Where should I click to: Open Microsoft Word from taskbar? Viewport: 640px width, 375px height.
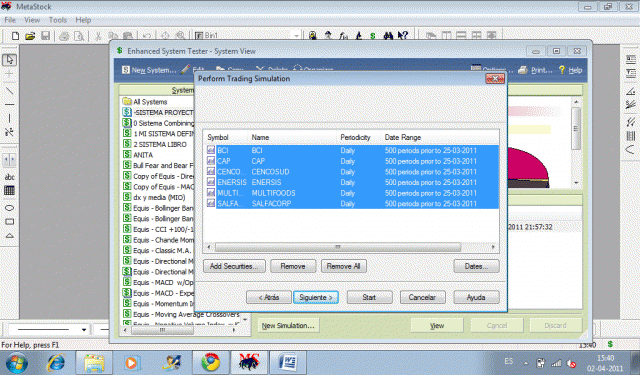click(288, 363)
